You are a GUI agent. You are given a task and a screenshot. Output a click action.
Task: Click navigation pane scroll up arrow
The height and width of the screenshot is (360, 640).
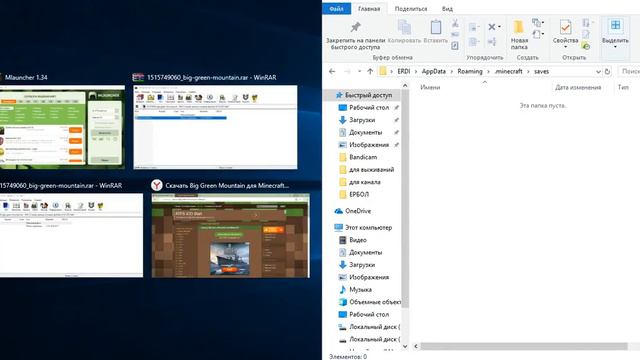point(405,85)
